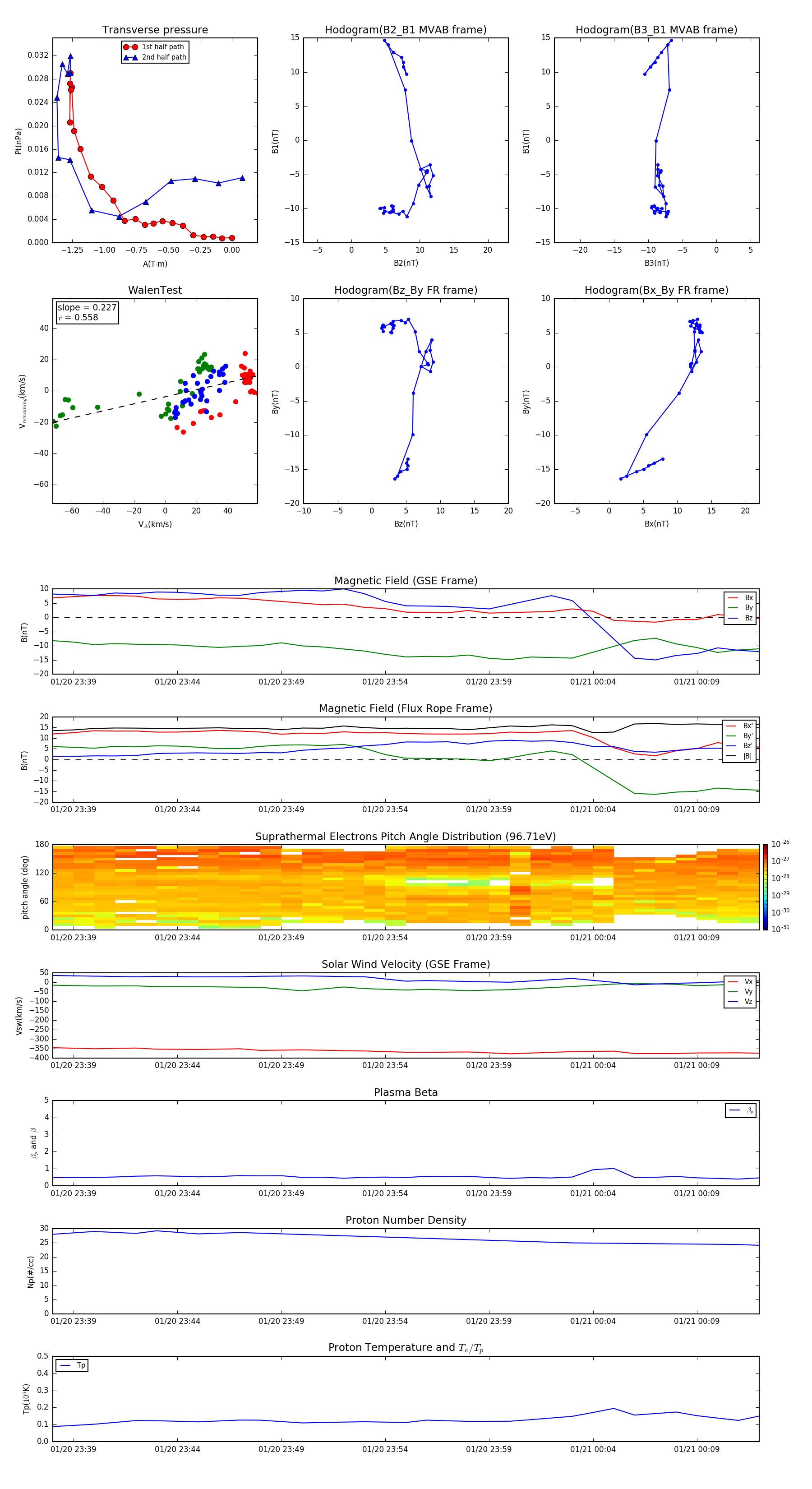Click the 'Vremaining(km/s)' y-axis label

22,401
